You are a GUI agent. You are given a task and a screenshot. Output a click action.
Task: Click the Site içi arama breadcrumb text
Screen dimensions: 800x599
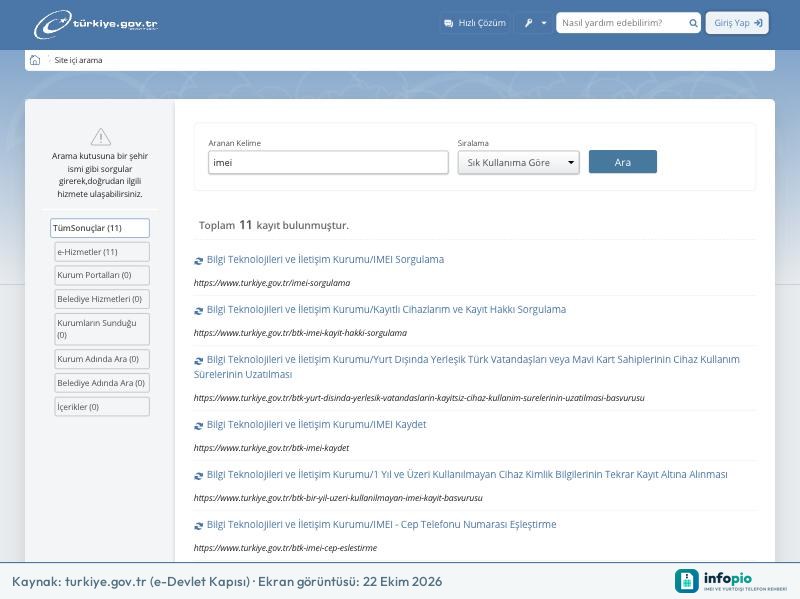click(x=78, y=60)
